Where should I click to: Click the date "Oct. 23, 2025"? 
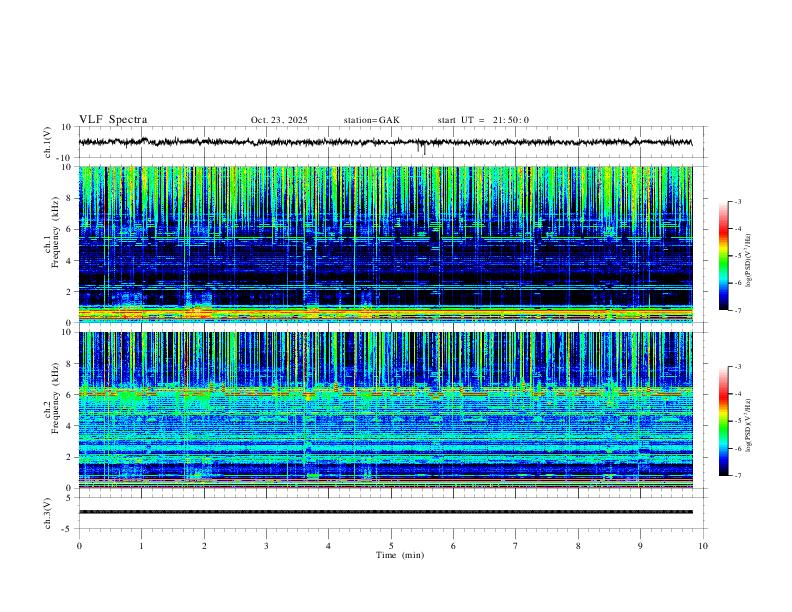tap(279, 120)
